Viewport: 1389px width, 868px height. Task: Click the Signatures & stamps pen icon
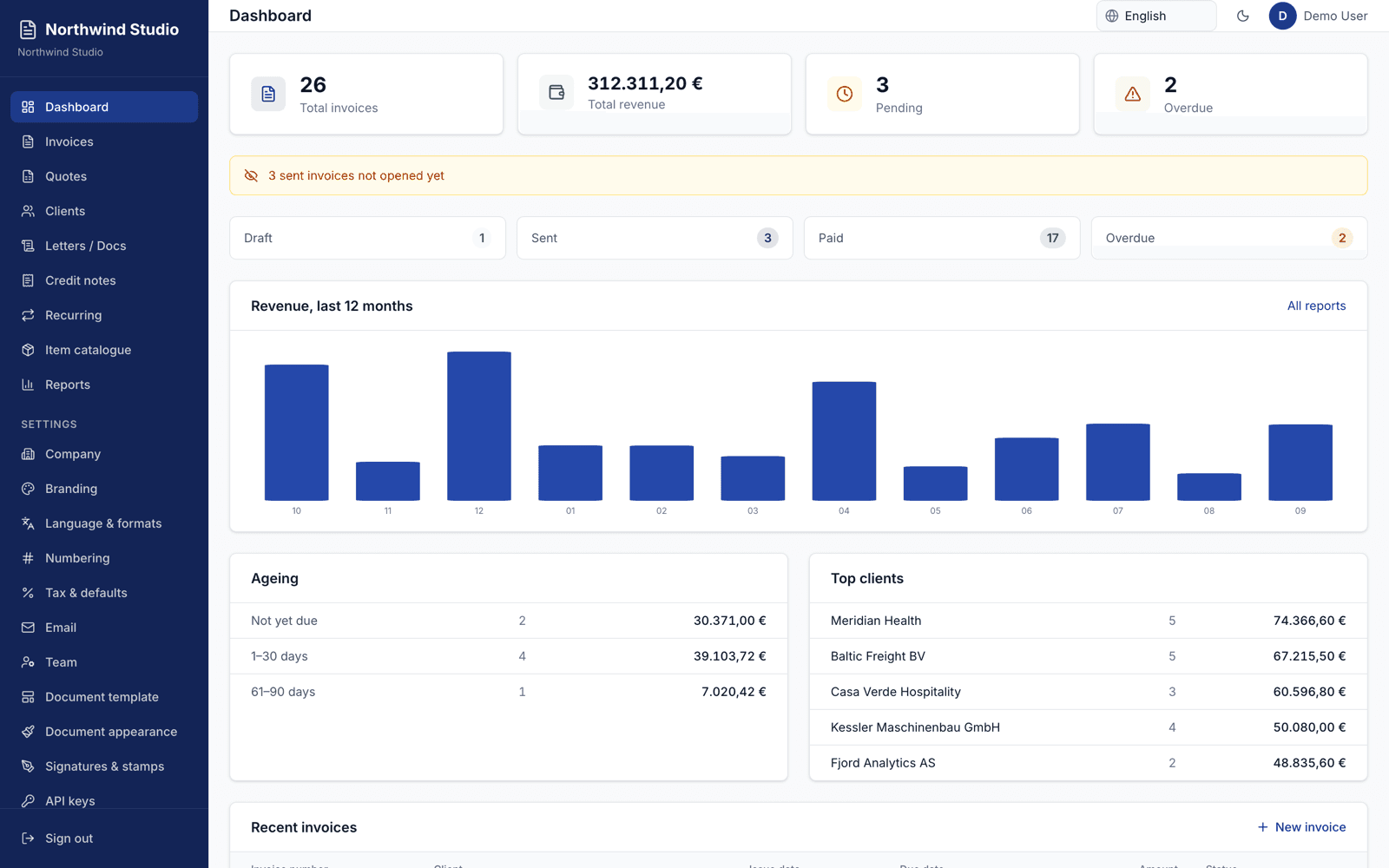click(28, 766)
